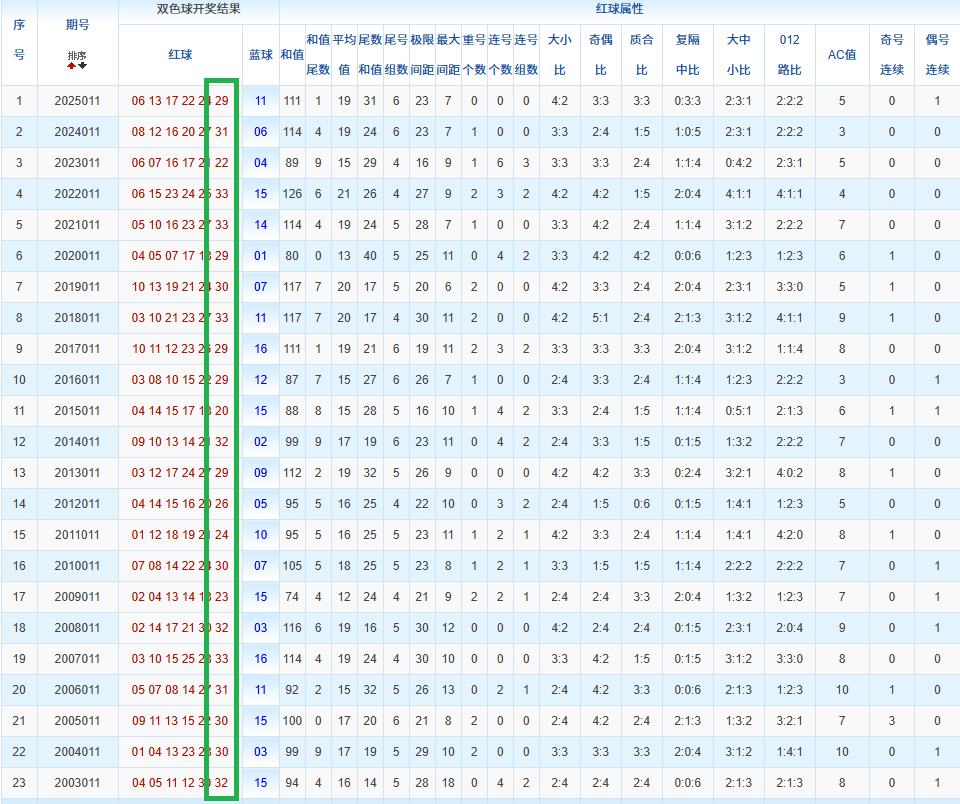The width and height of the screenshot is (960, 804).
Task: Select issue number 2017011
Action: point(77,348)
